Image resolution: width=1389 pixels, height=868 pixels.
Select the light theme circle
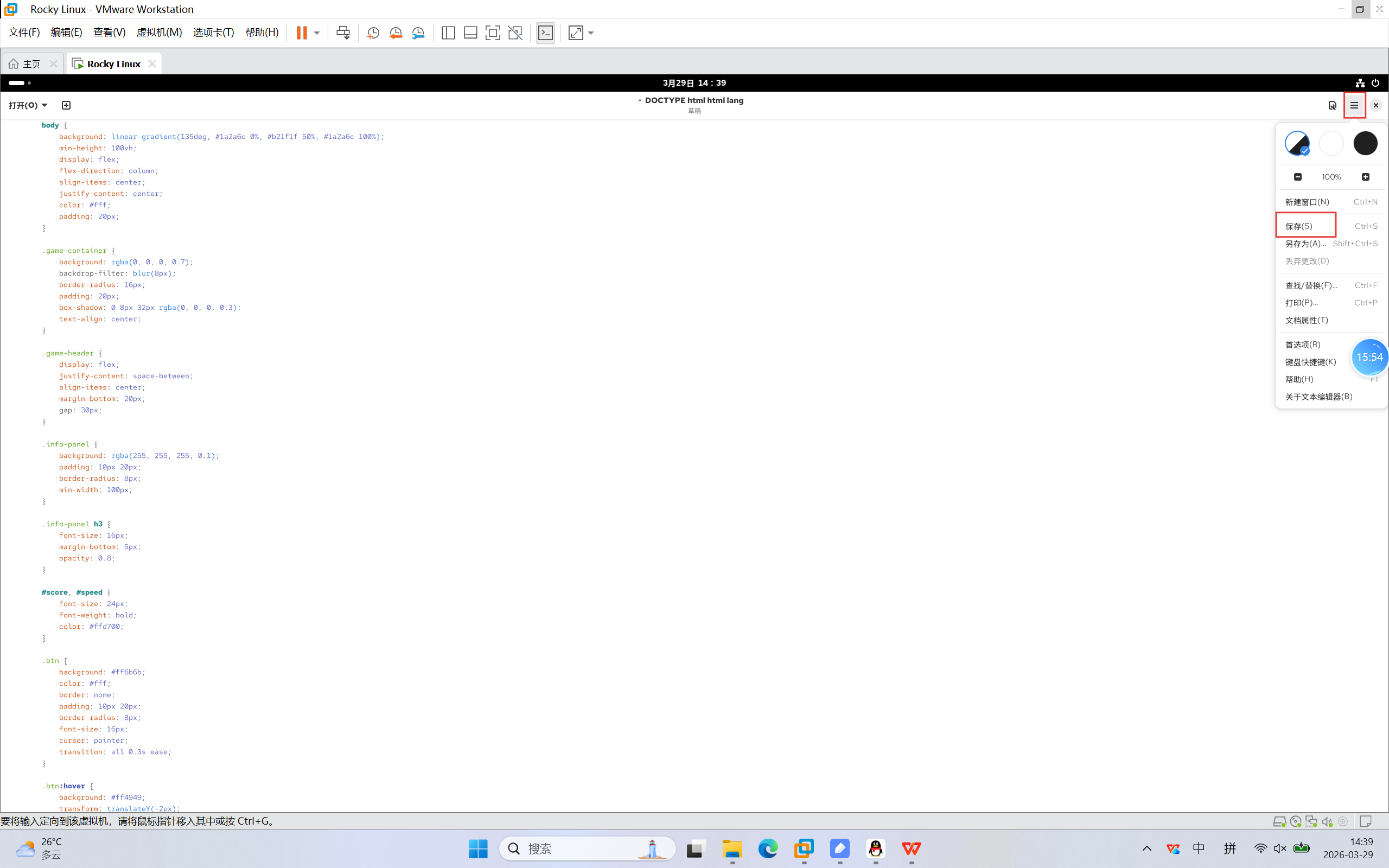click(1331, 143)
